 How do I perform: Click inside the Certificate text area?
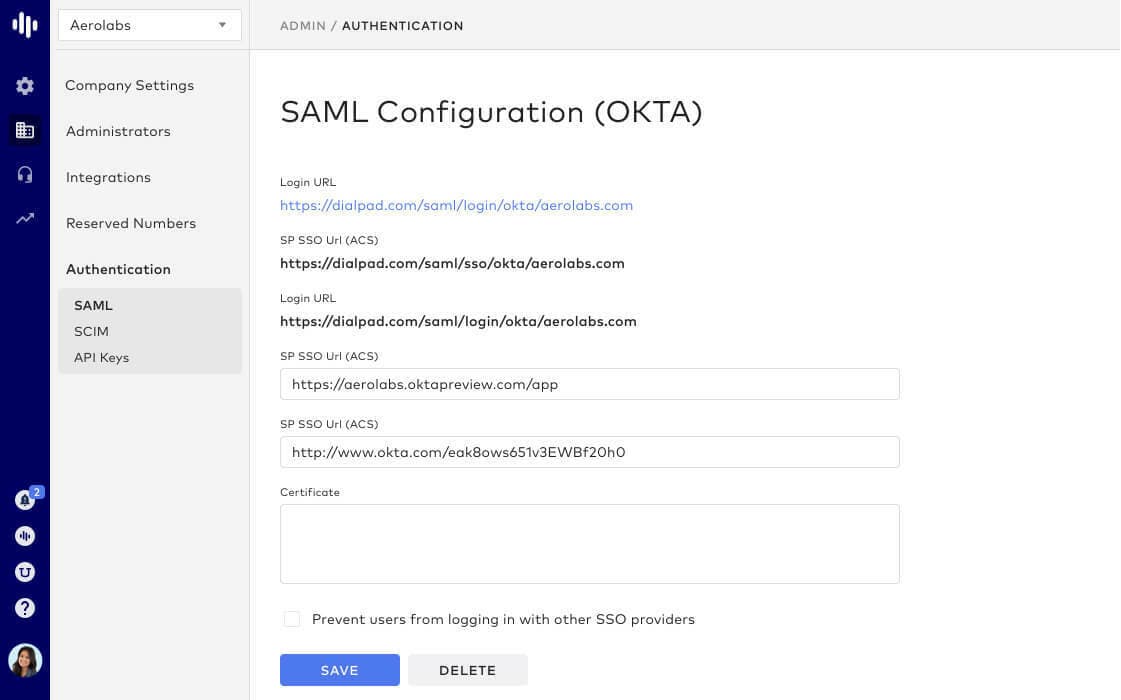589,543
